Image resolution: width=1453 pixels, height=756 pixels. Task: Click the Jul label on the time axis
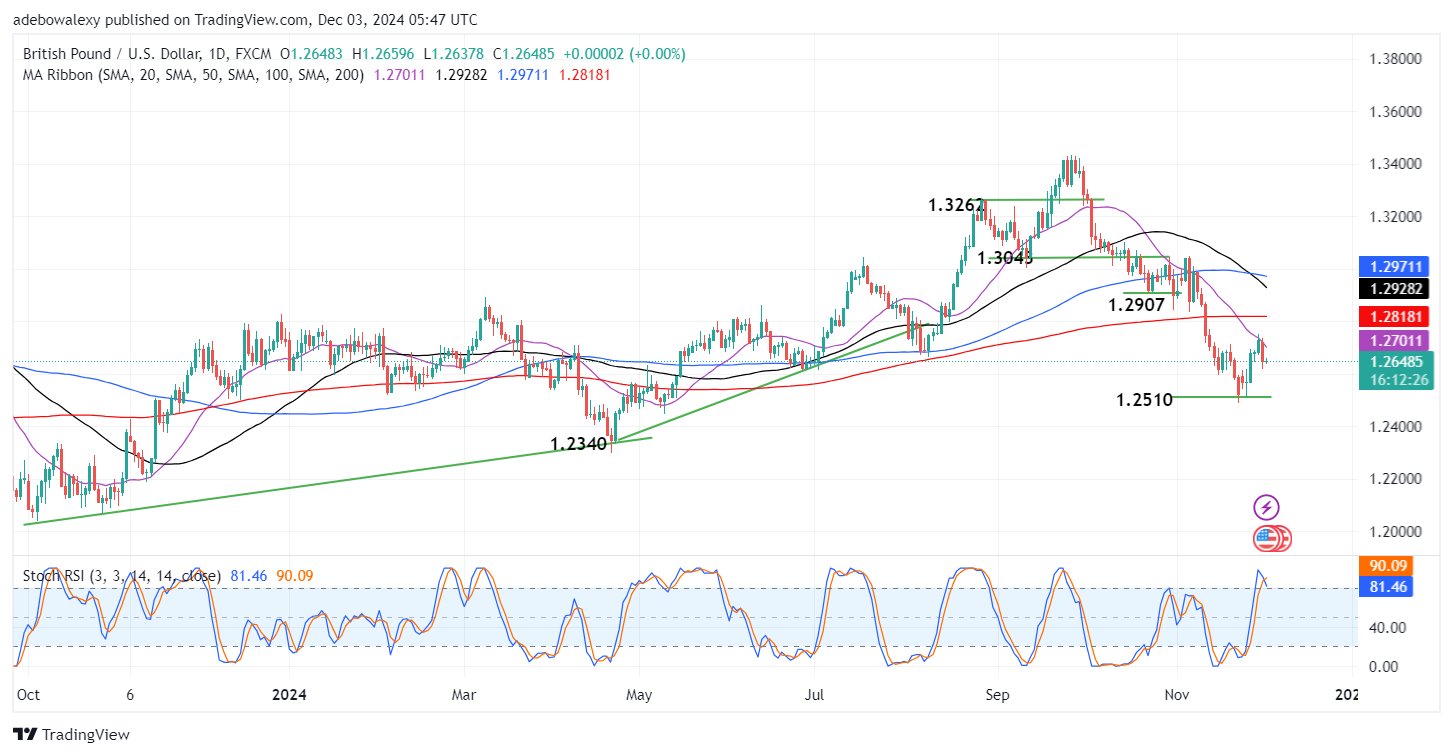[815, 693]
